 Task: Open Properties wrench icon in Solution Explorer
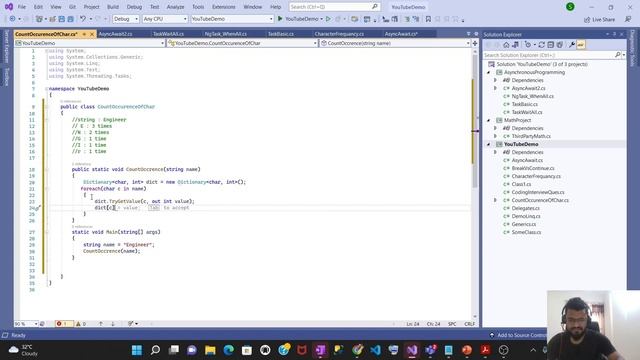pyautogui.click(x=572, y=45)
